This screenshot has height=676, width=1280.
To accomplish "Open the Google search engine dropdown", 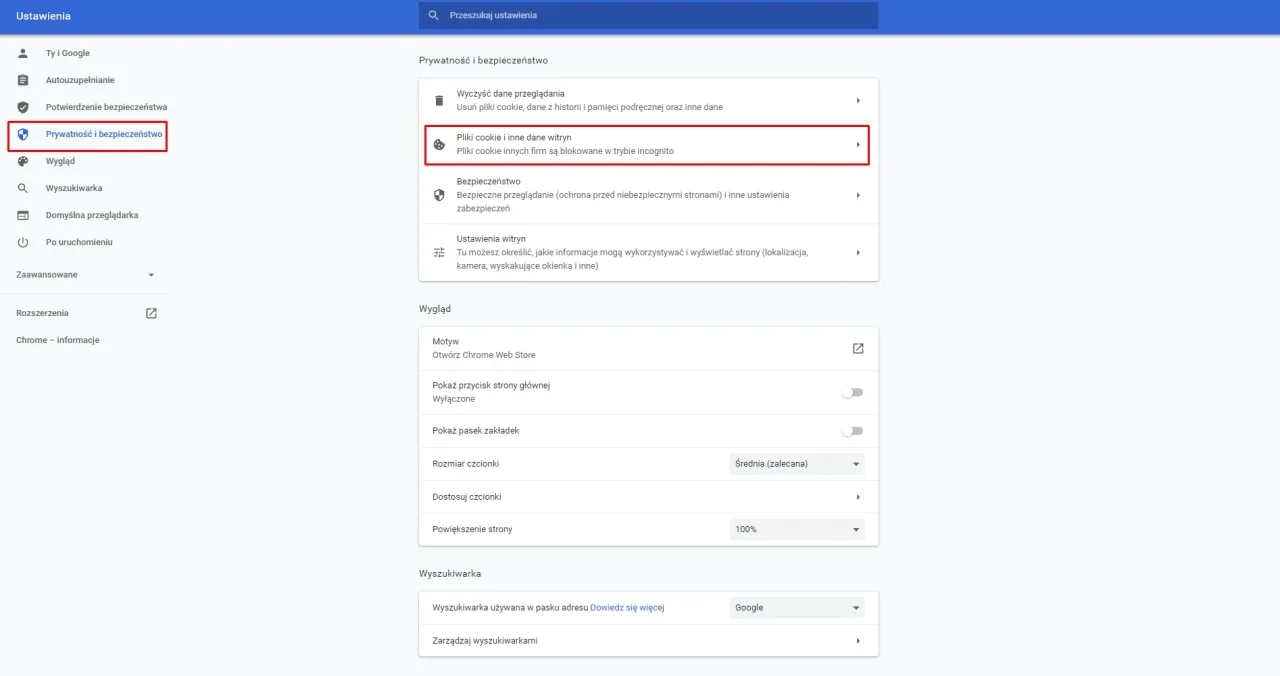I will point(796,607).
